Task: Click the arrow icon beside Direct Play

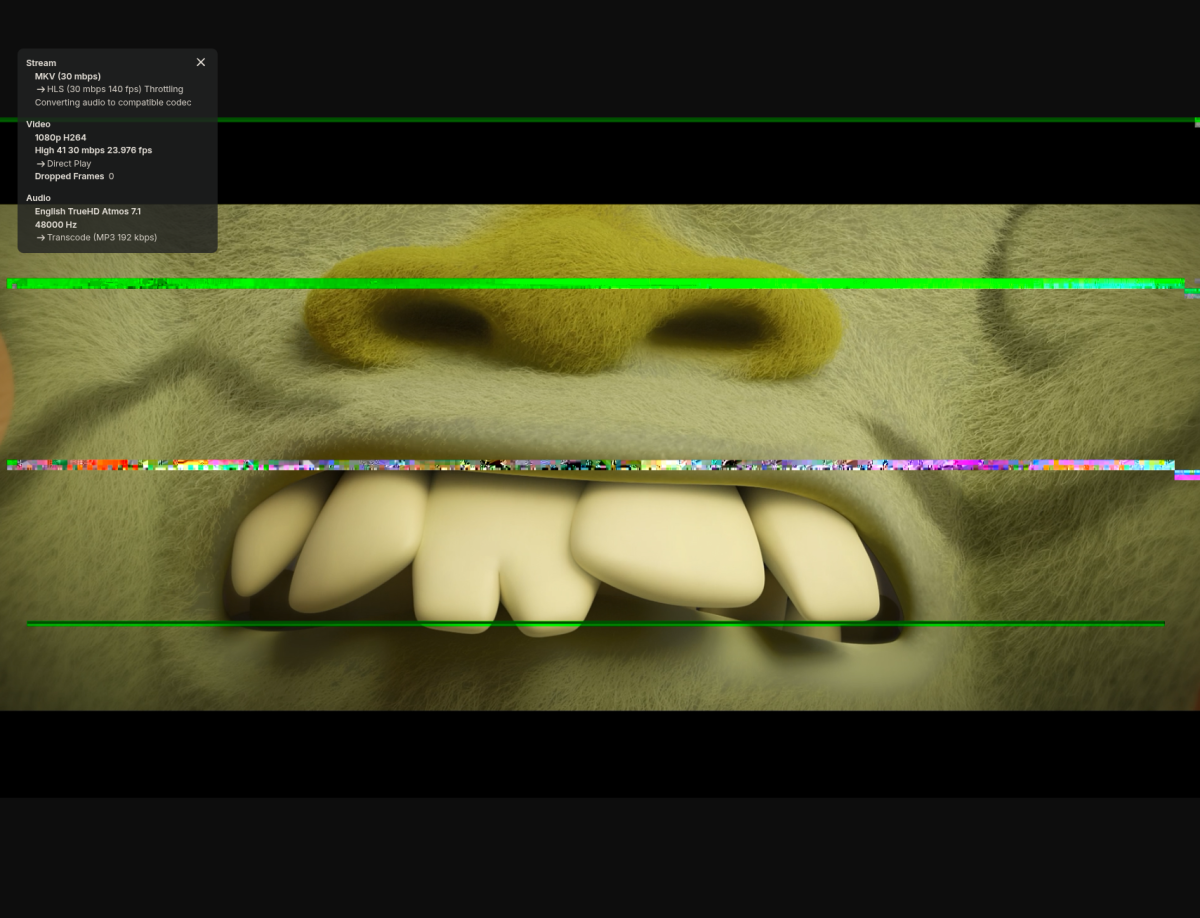Action: pyautogui.click(x=40, y=163)
